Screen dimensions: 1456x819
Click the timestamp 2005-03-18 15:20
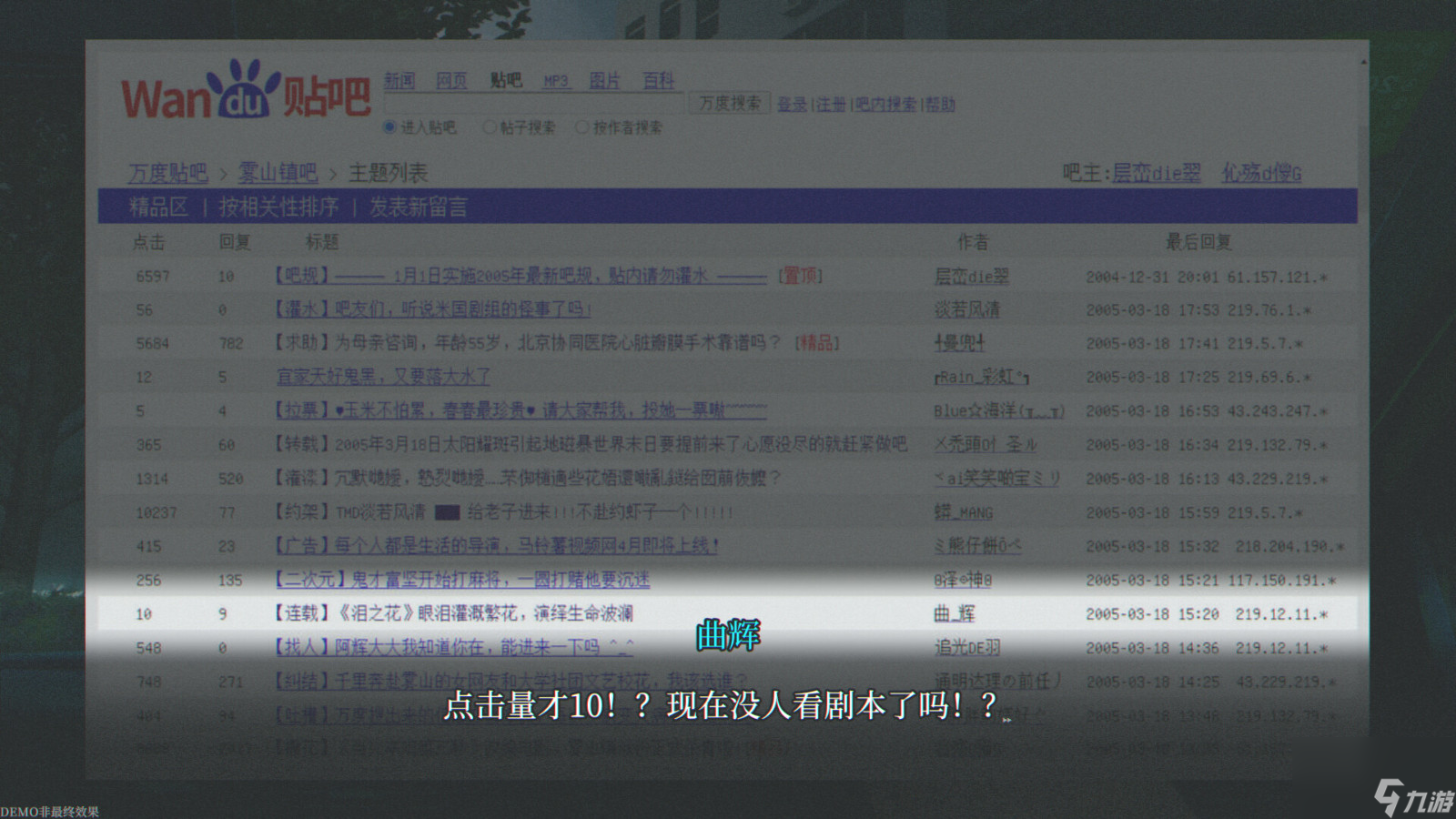pyautogui.click(x=1152, y=614)
